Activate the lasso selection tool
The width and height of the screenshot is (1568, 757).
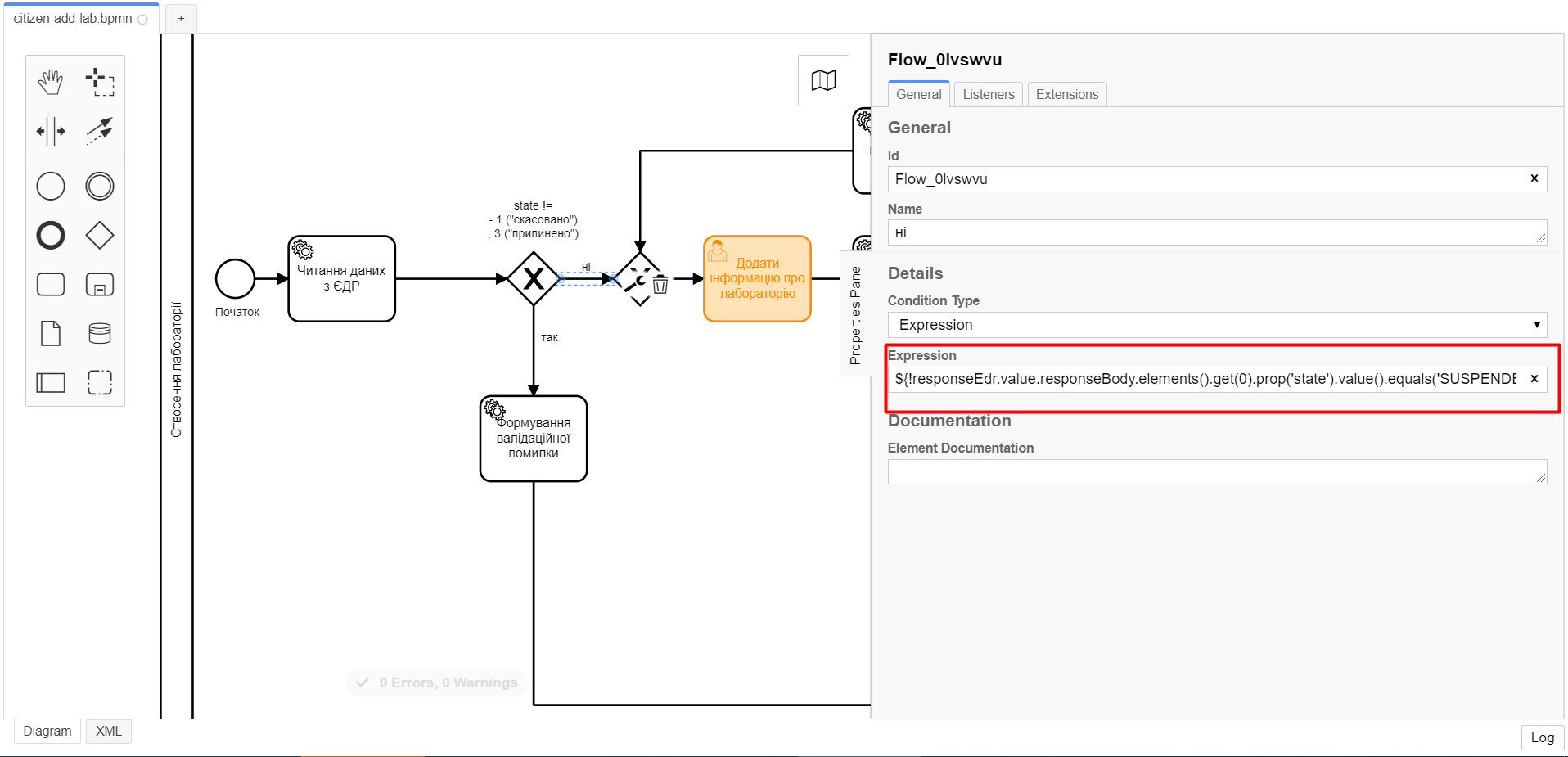(100, 82)
